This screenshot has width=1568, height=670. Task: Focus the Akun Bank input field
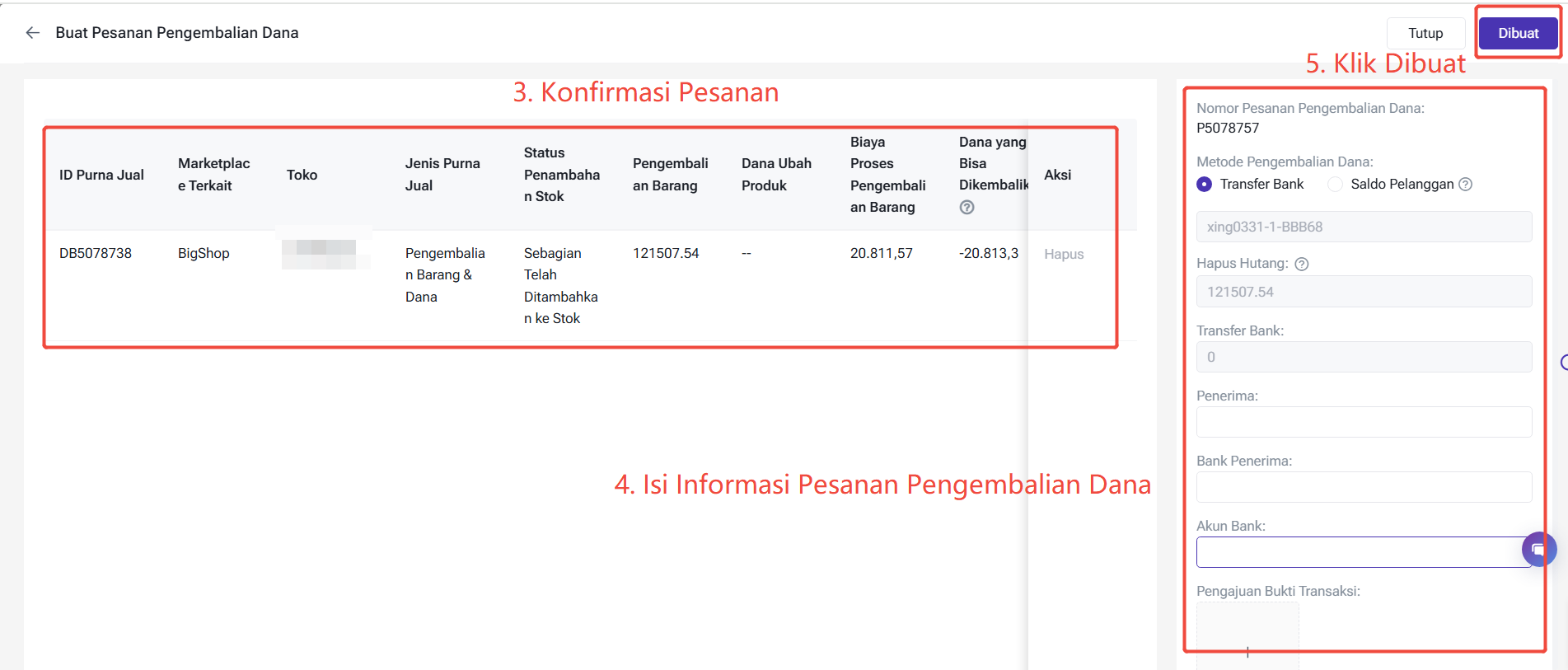pos(1364,552)
